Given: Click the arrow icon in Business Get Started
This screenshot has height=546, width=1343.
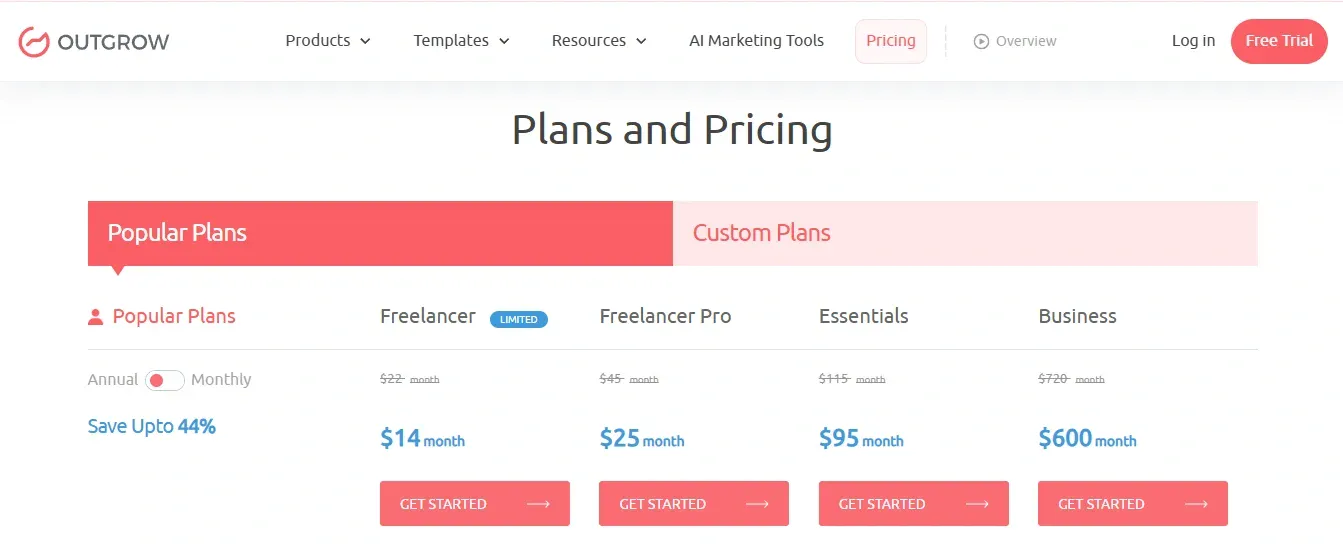Looking at the screenshot, I should pyautogui.click(x=1196, y=504).
